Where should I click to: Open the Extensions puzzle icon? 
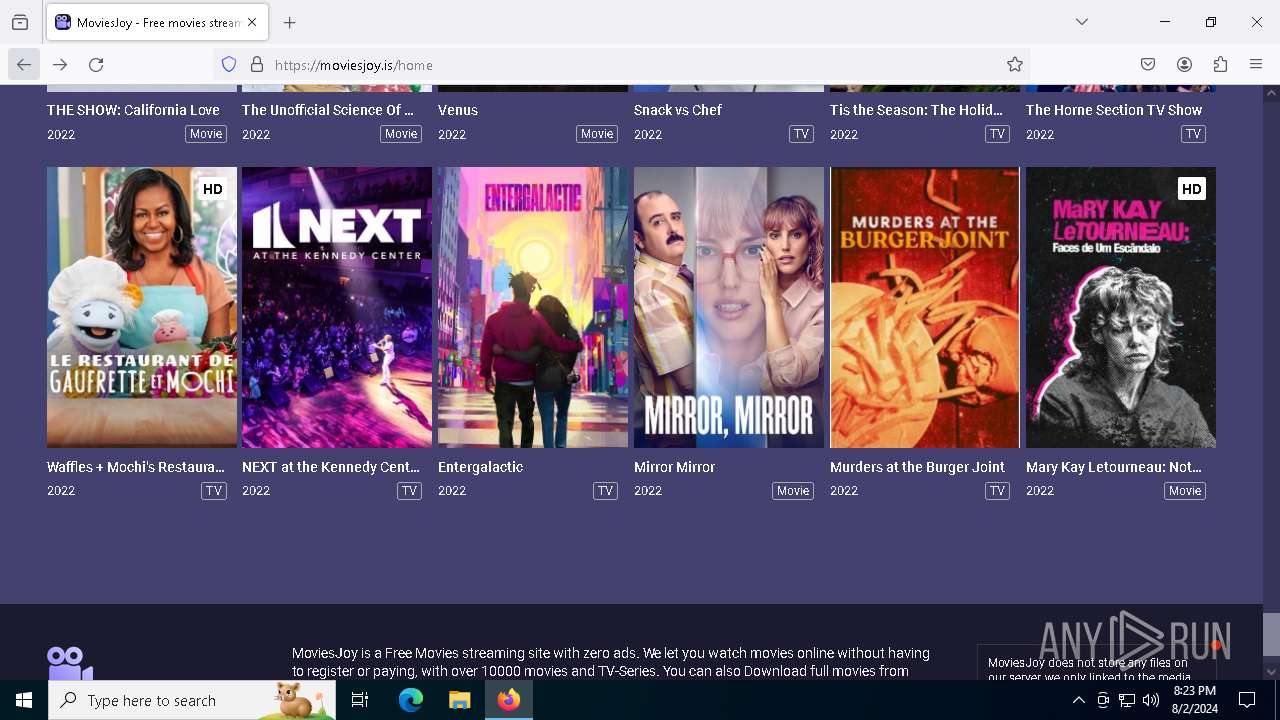click(x=1220, y=65)
